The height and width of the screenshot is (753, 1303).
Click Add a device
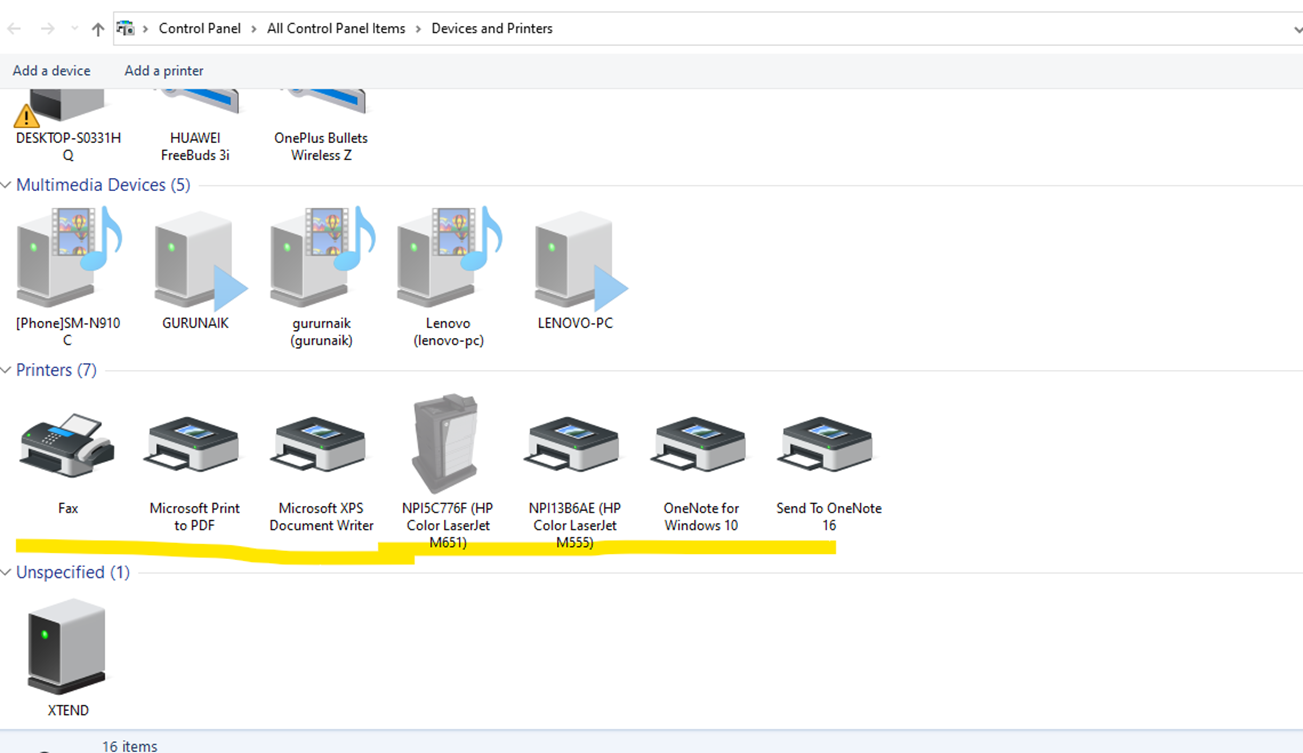pos(51,71)
